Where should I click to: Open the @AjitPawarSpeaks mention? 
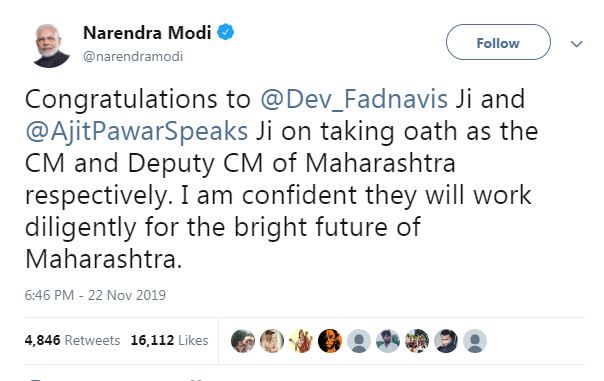click(136, 131)
